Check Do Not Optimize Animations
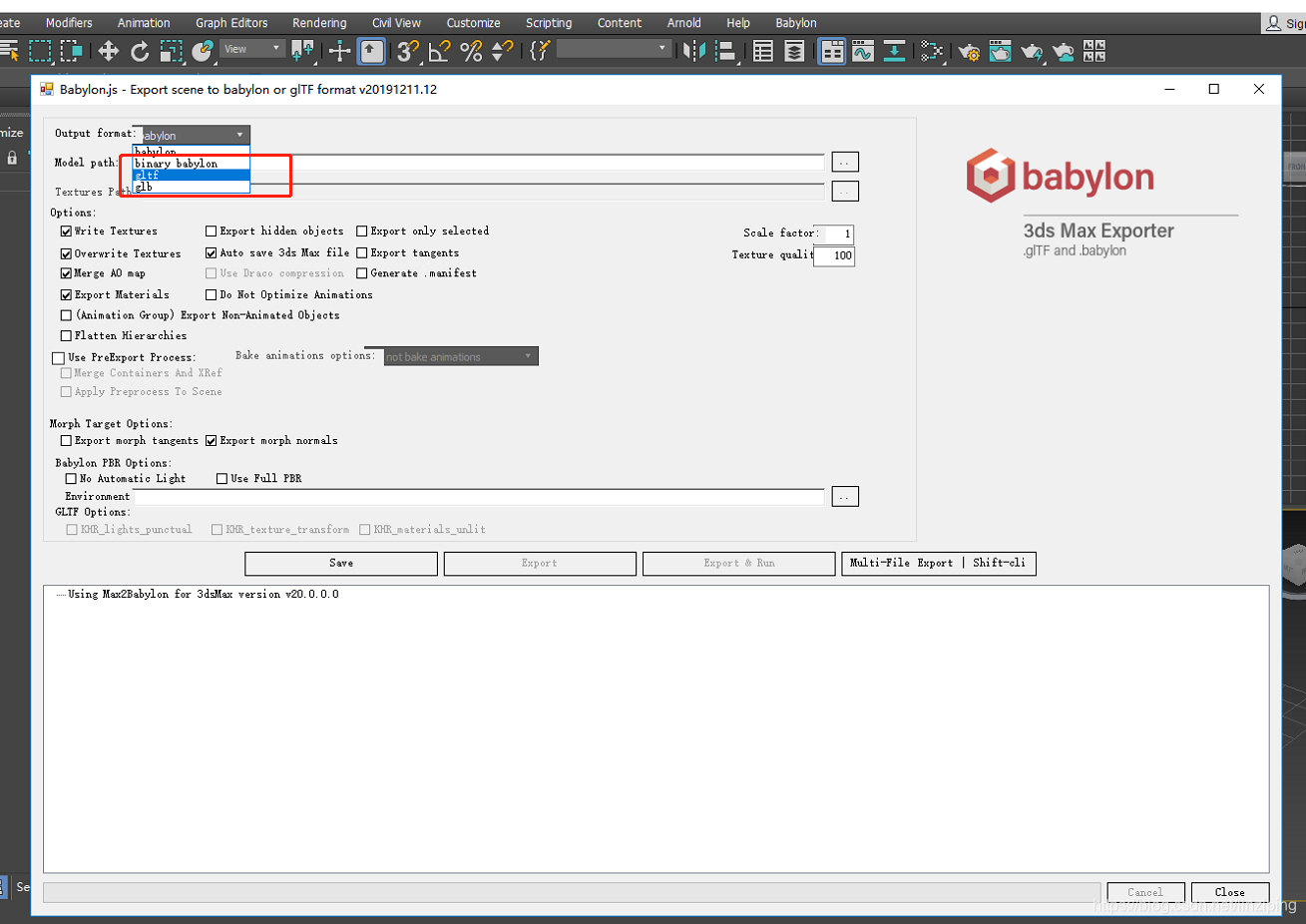This screenshot has width=1306, height=924. click(211, 295)
